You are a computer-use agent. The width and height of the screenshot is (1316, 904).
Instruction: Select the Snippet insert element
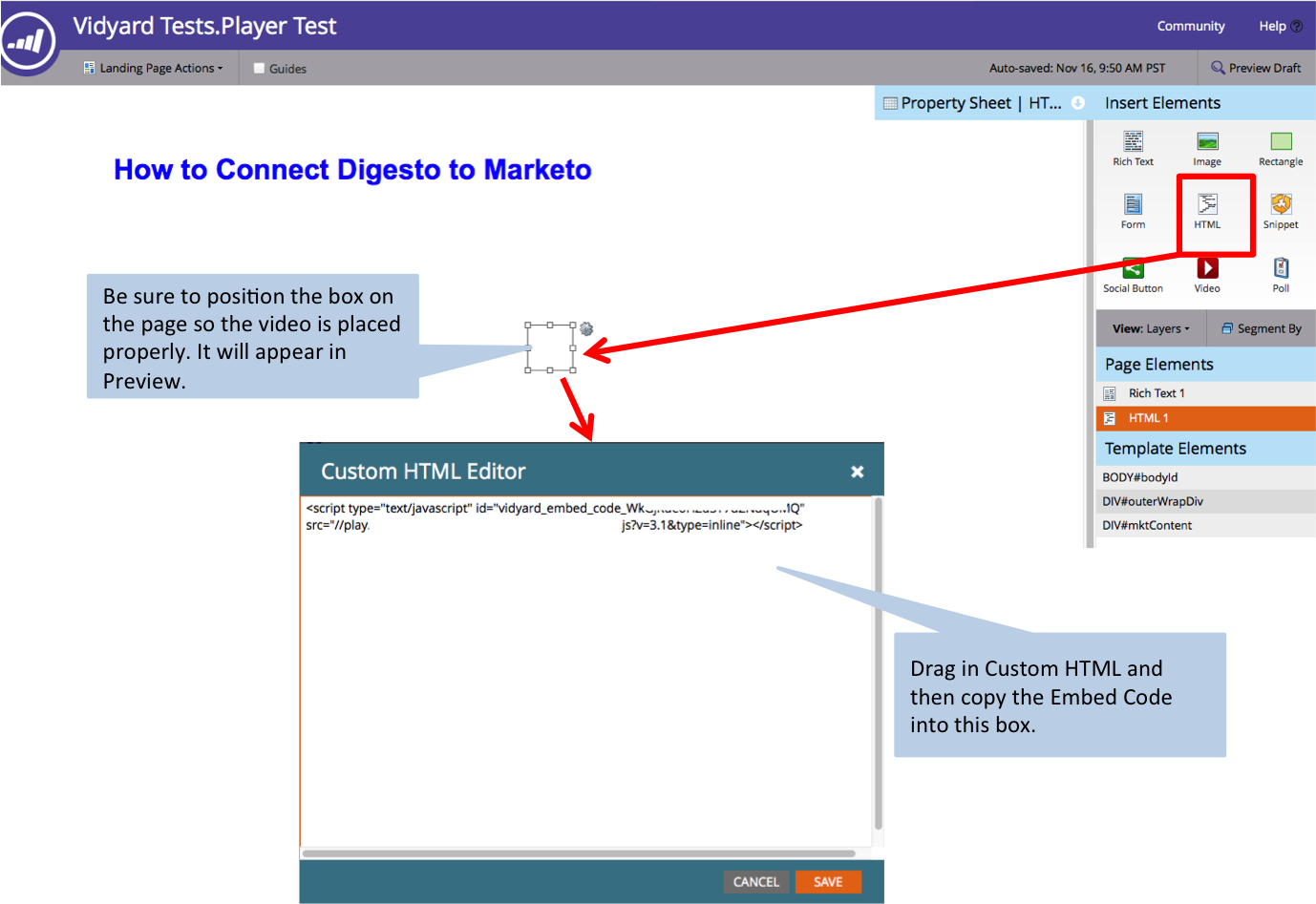pos(1281,212)
